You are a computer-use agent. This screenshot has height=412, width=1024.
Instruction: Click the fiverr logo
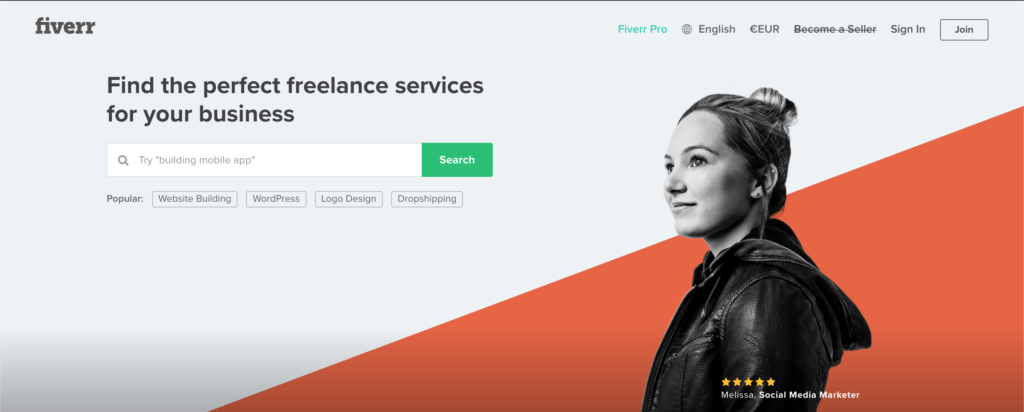point(65,27)
